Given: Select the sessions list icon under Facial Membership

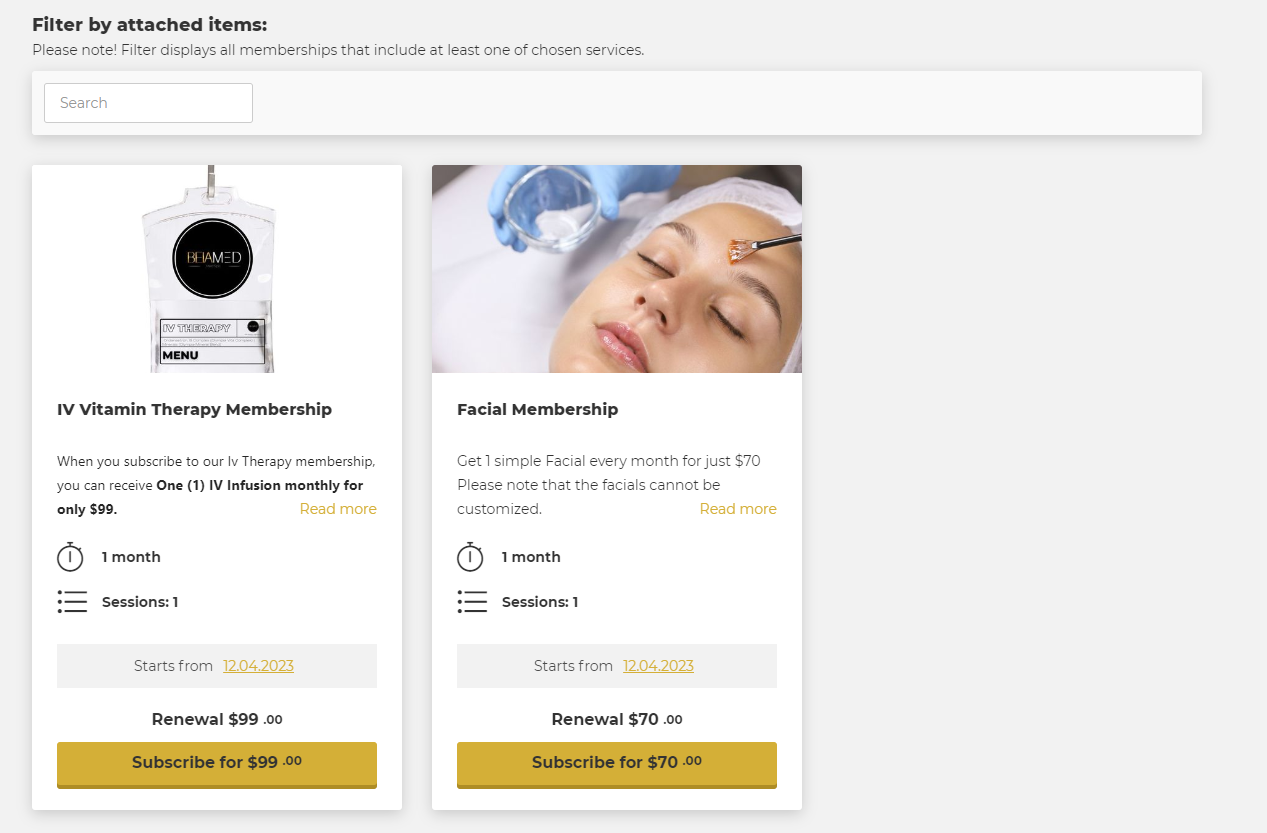Looking at the screenshot, I should click(x=472, y=602).
